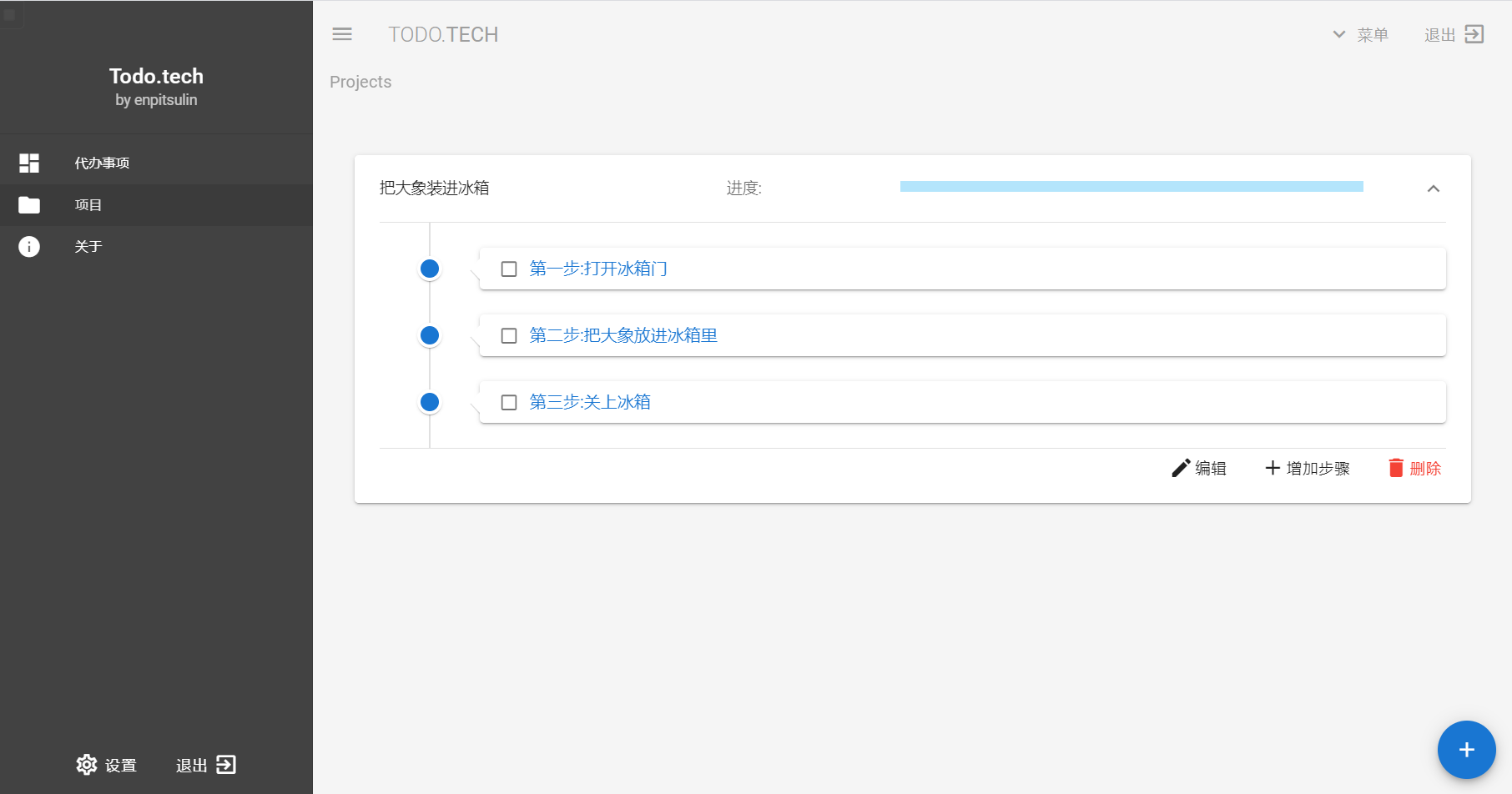The image size is (1512, 794).
Task: Click the 进度 progress bar
Action: (x=1131, y=187)
